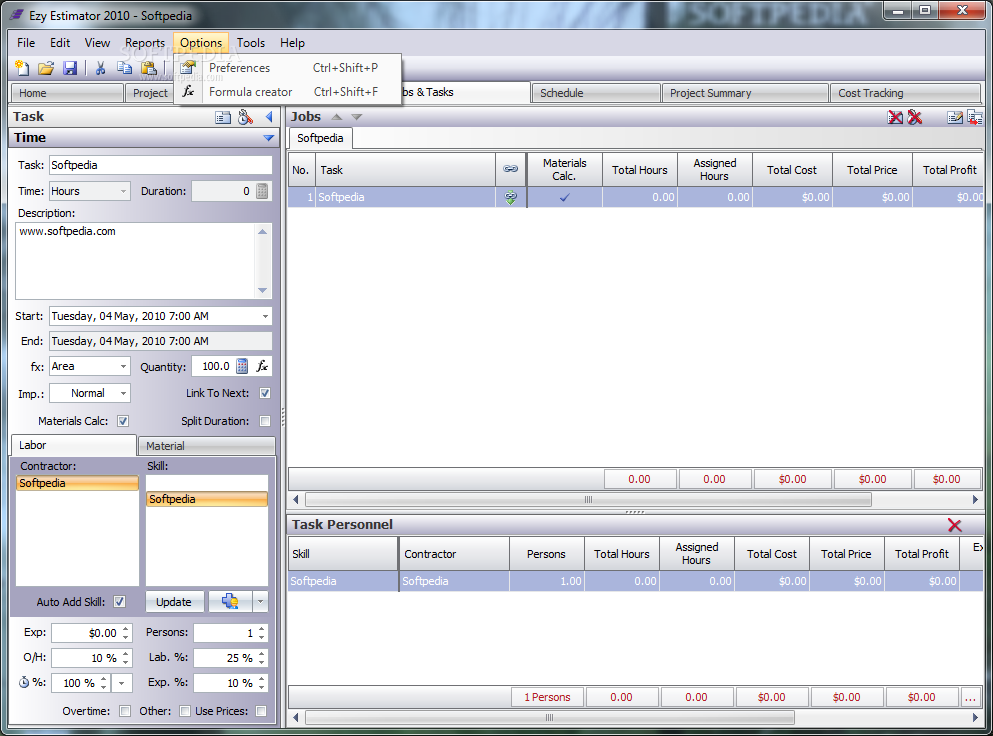Viewport: 993px width, 736px height.
Task: Enable the Other checkbox
Action: 185,711
